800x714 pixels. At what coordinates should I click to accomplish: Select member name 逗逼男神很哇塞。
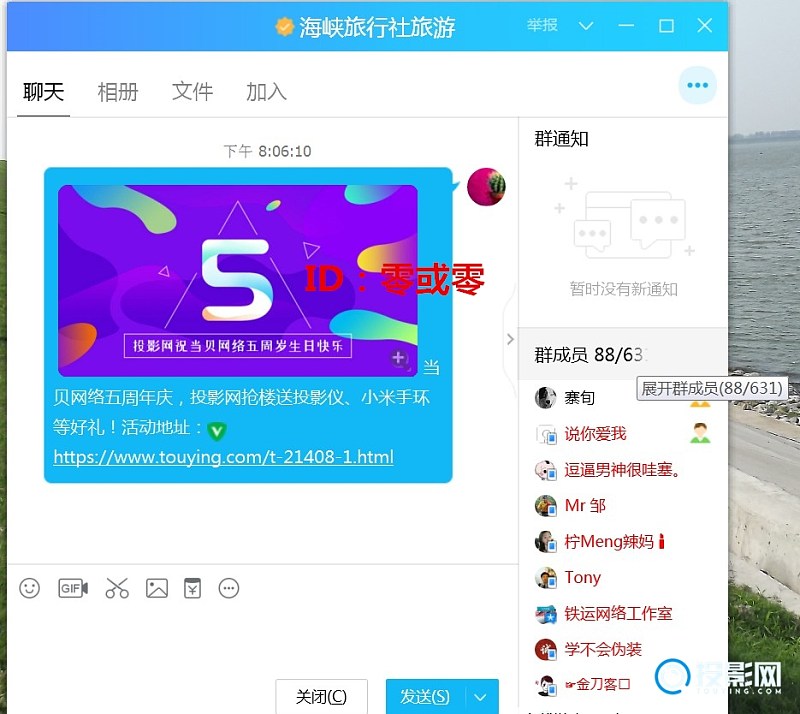[x=622, y=470]
